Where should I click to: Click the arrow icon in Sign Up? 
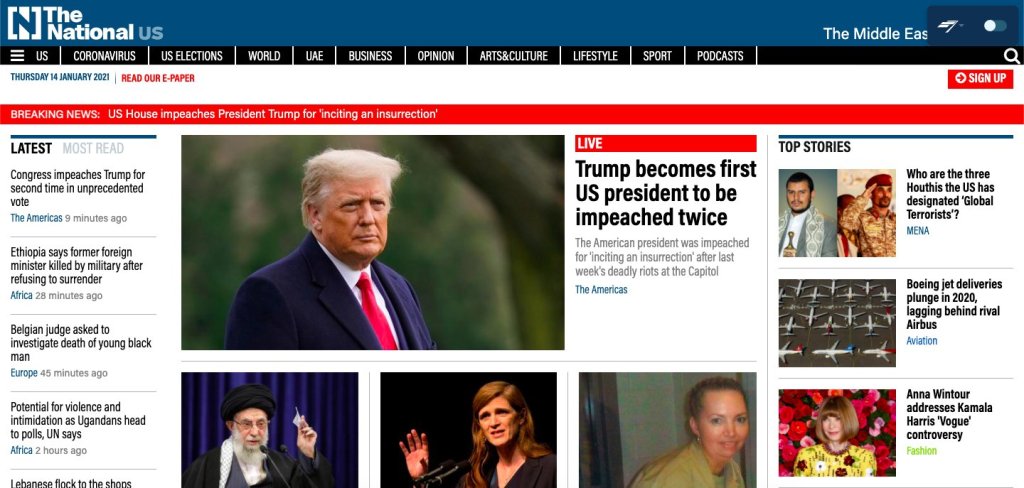[x=960, y=78]
